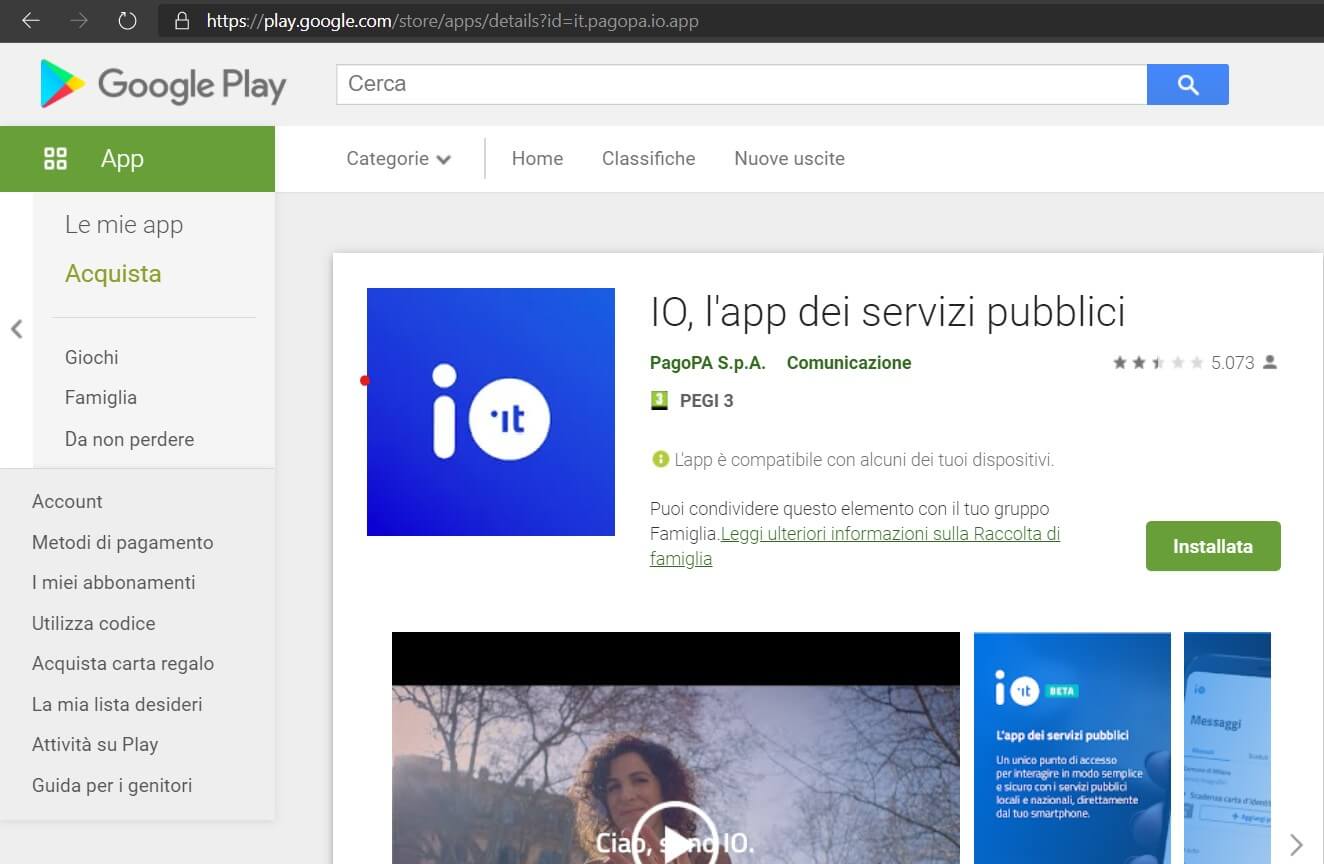Open the BETA app screenshot thumbnail

[1071, 747]
